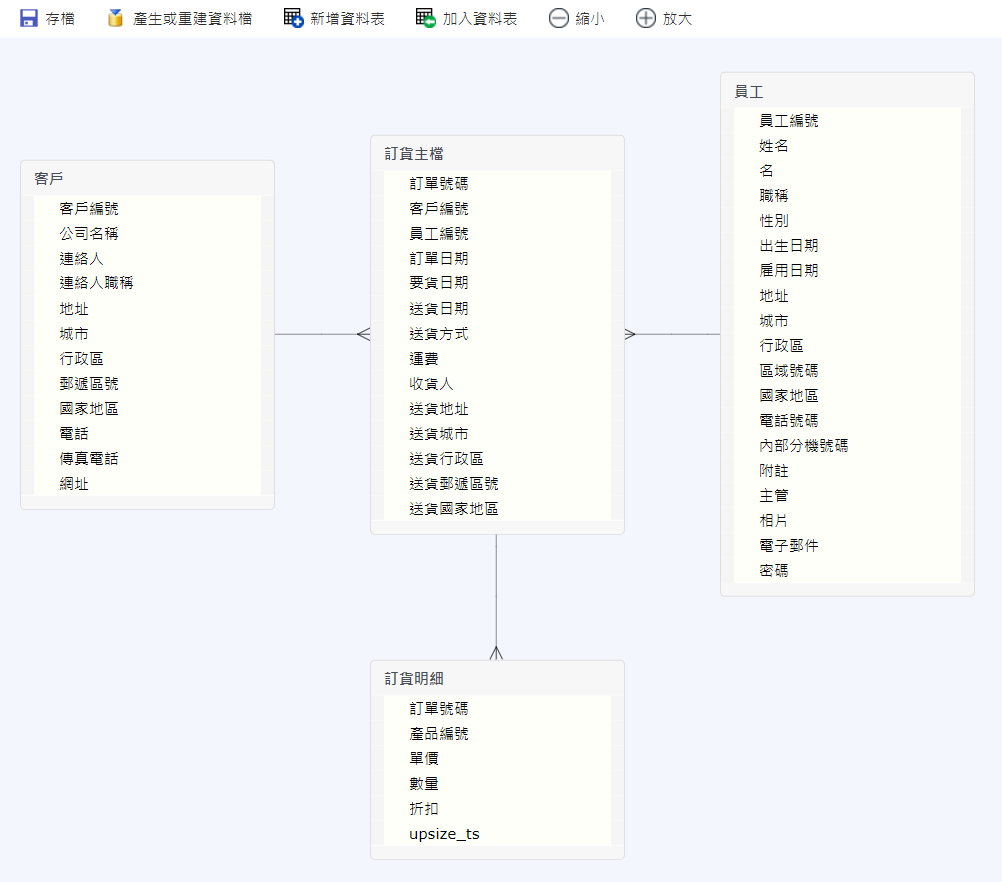Select 員工編號 field in 訂貨主檔 table
The image size is (1002, 882).
[497, 233]
